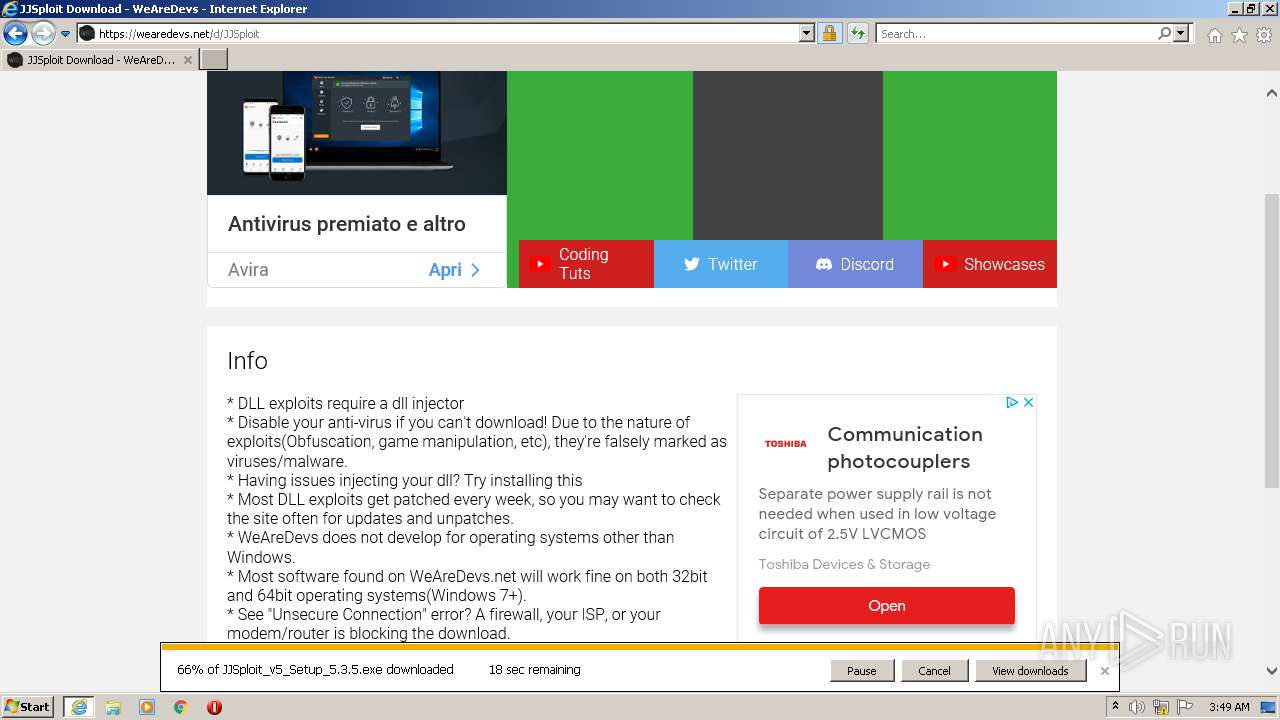Open Chrome from the taskbar

coord(181,707)
